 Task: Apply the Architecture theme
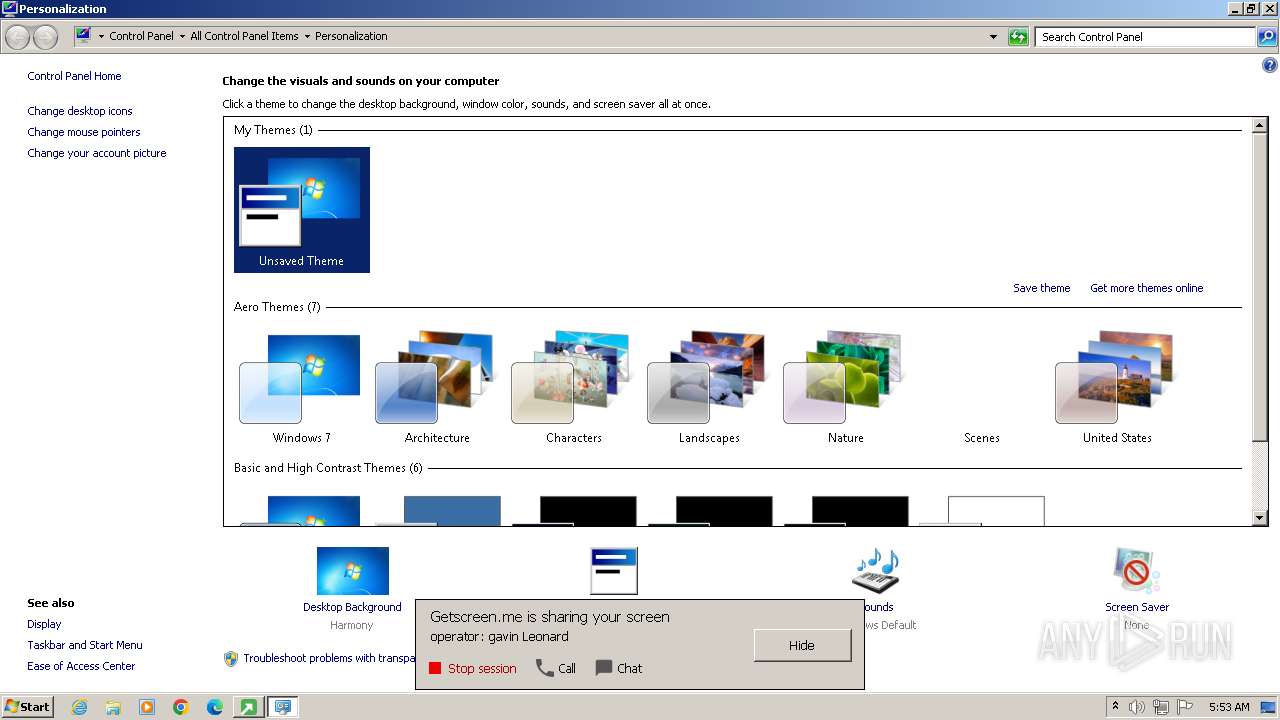tap(437, 388)
